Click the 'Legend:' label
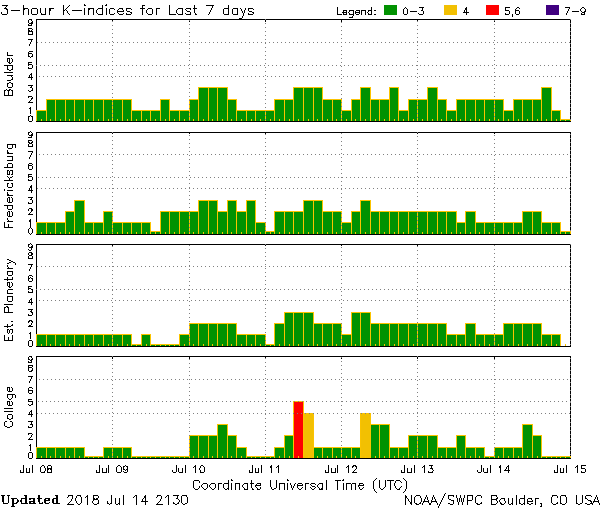This screenshot has height=510, width=600. click(356, 11)
